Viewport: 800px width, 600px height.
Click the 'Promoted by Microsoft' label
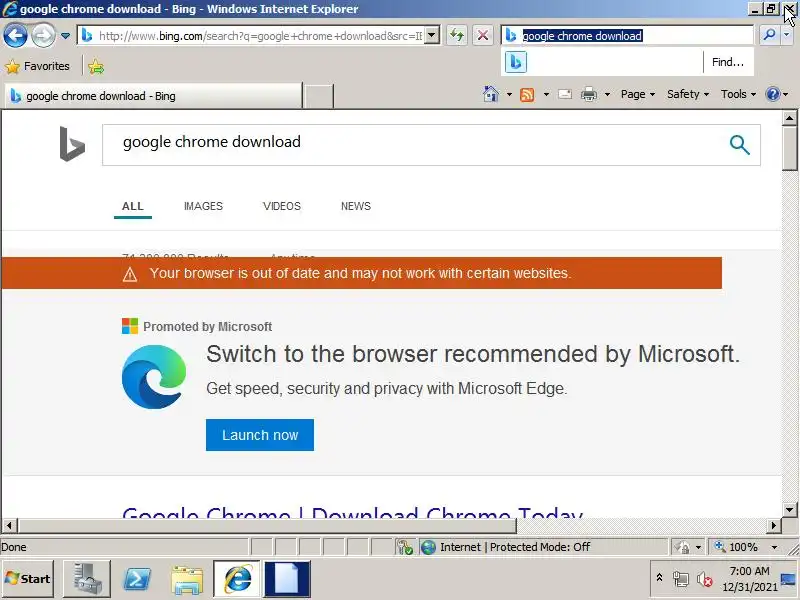tap(207, 327)
